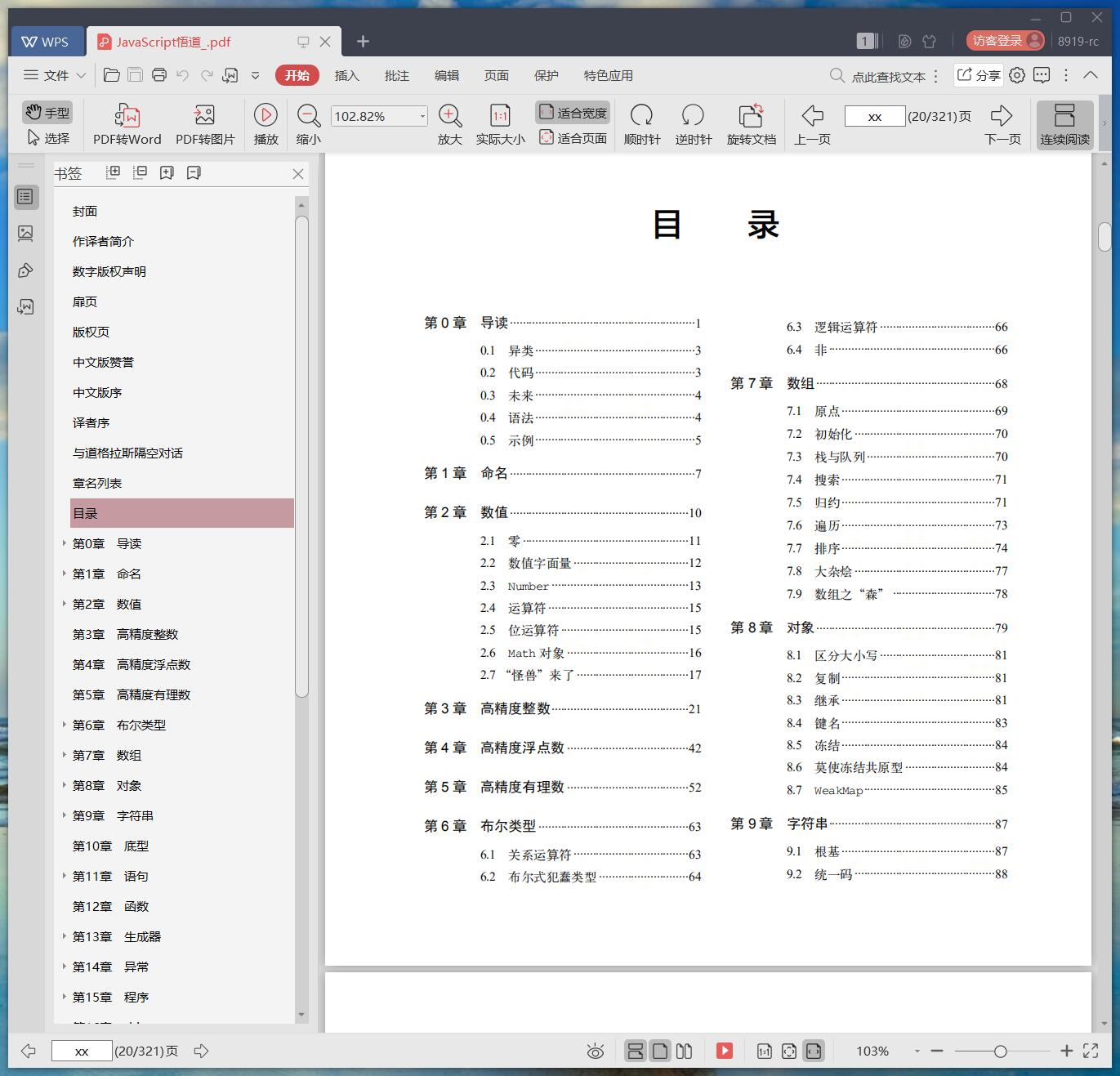Close the 书签 bookmarks panel

298,173
